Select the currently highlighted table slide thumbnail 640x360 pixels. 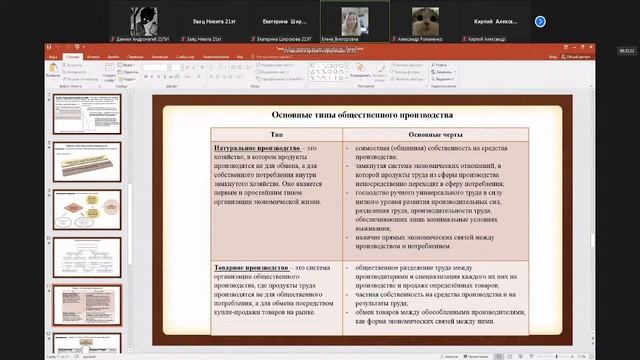pos(87,305)
